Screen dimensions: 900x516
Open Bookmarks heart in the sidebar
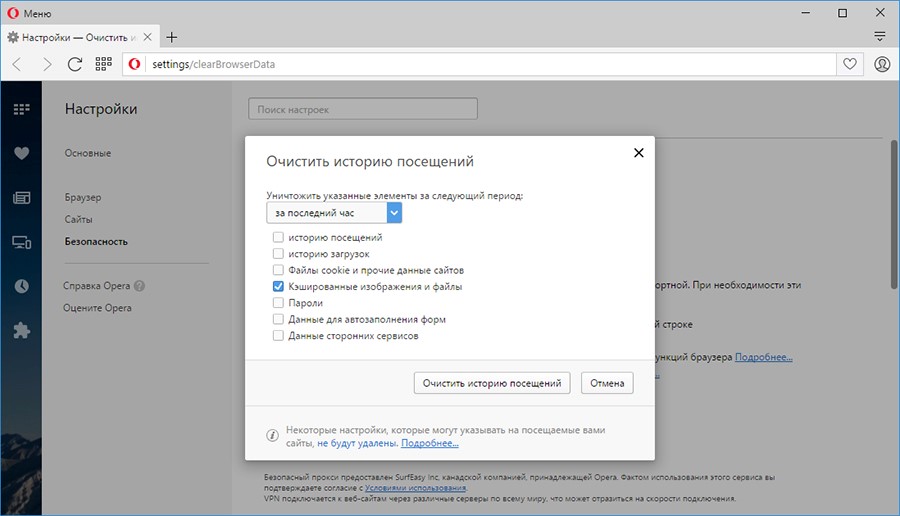[x=21, y=153]
